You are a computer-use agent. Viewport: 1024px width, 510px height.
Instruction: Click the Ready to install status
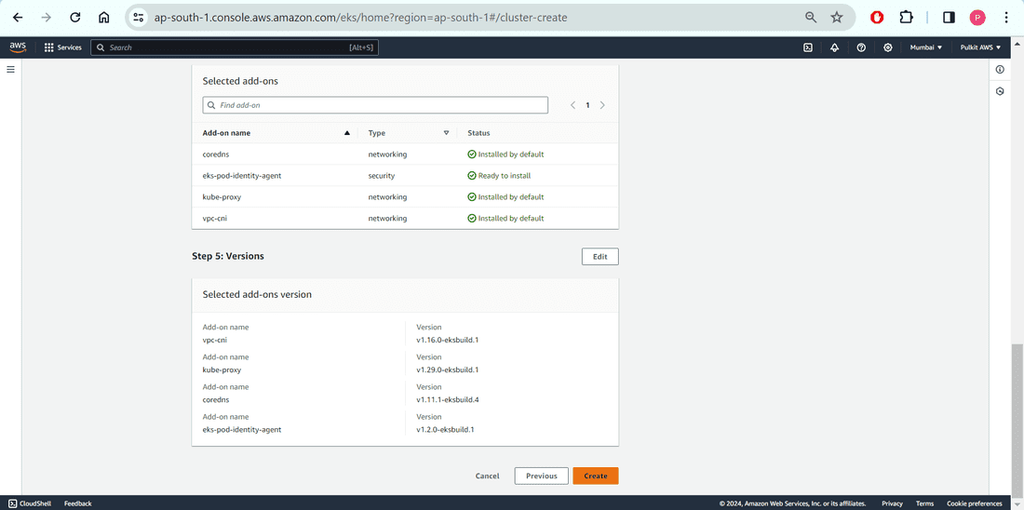(x=499, y=176)
